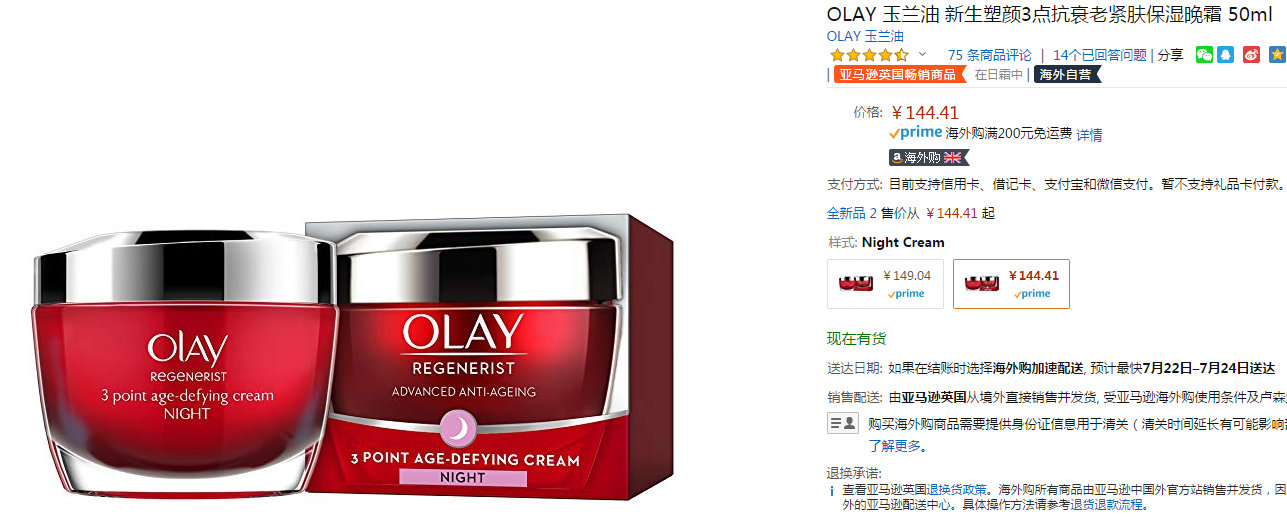Select the ¥149.04 style option
This screenshot has height=523, width=1287.
[885, 284]
